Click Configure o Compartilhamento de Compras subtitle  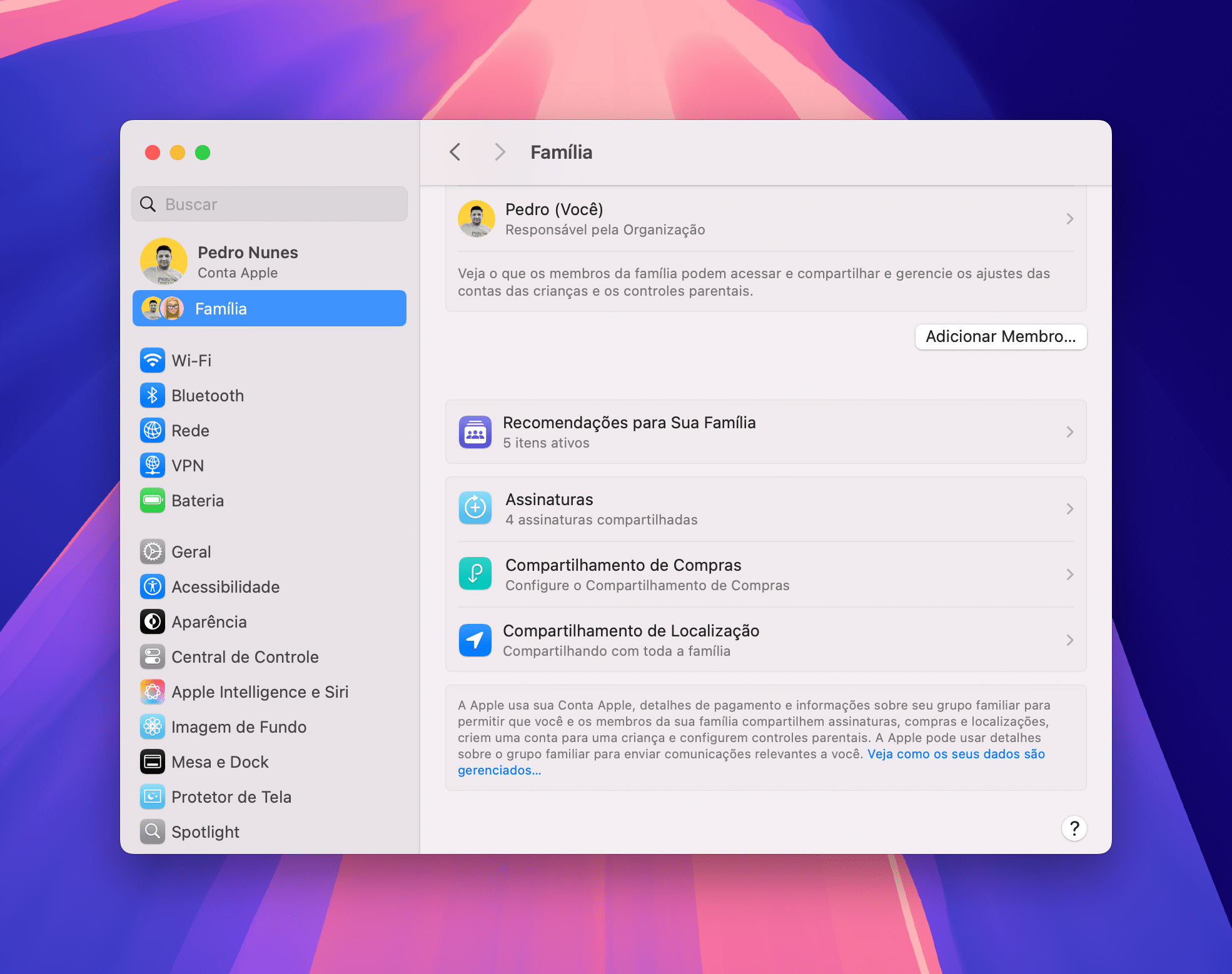(x=647, y=586)
